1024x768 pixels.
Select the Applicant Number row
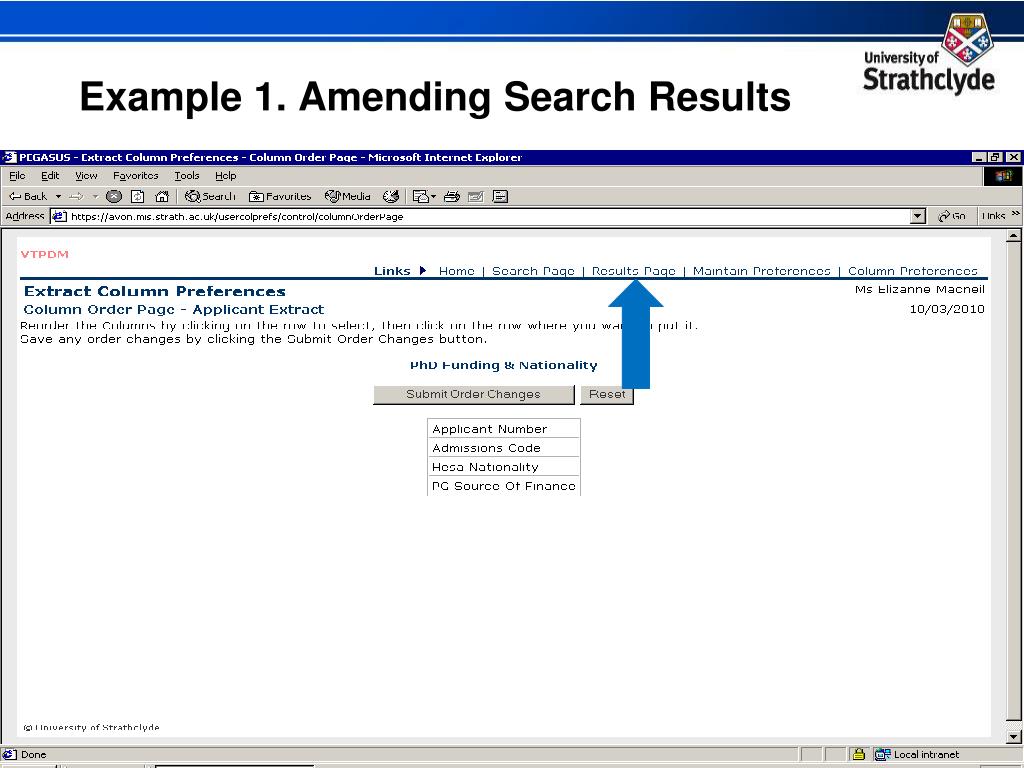pyautogui.click(x=504, y=429)
